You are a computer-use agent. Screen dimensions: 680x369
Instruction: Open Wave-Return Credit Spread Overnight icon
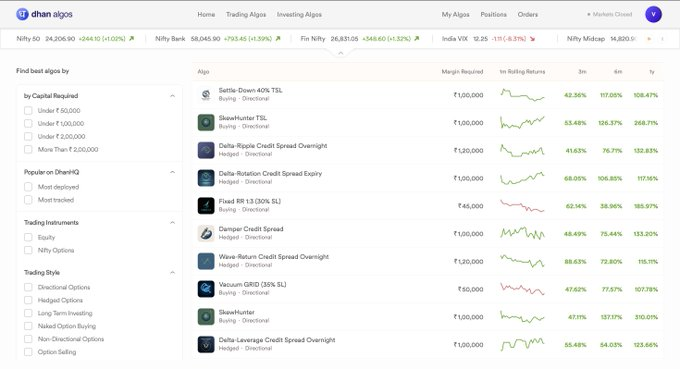(x=206, y=261)
